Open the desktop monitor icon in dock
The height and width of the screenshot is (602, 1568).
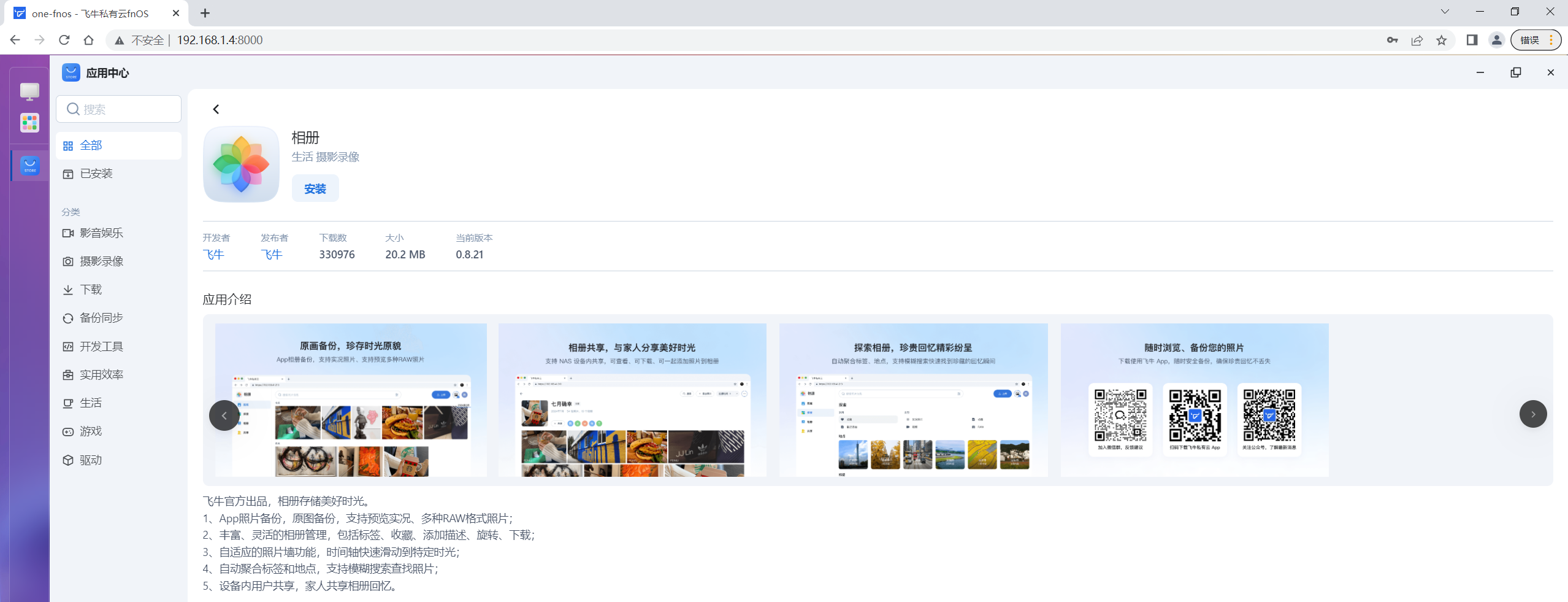point(29,91)
